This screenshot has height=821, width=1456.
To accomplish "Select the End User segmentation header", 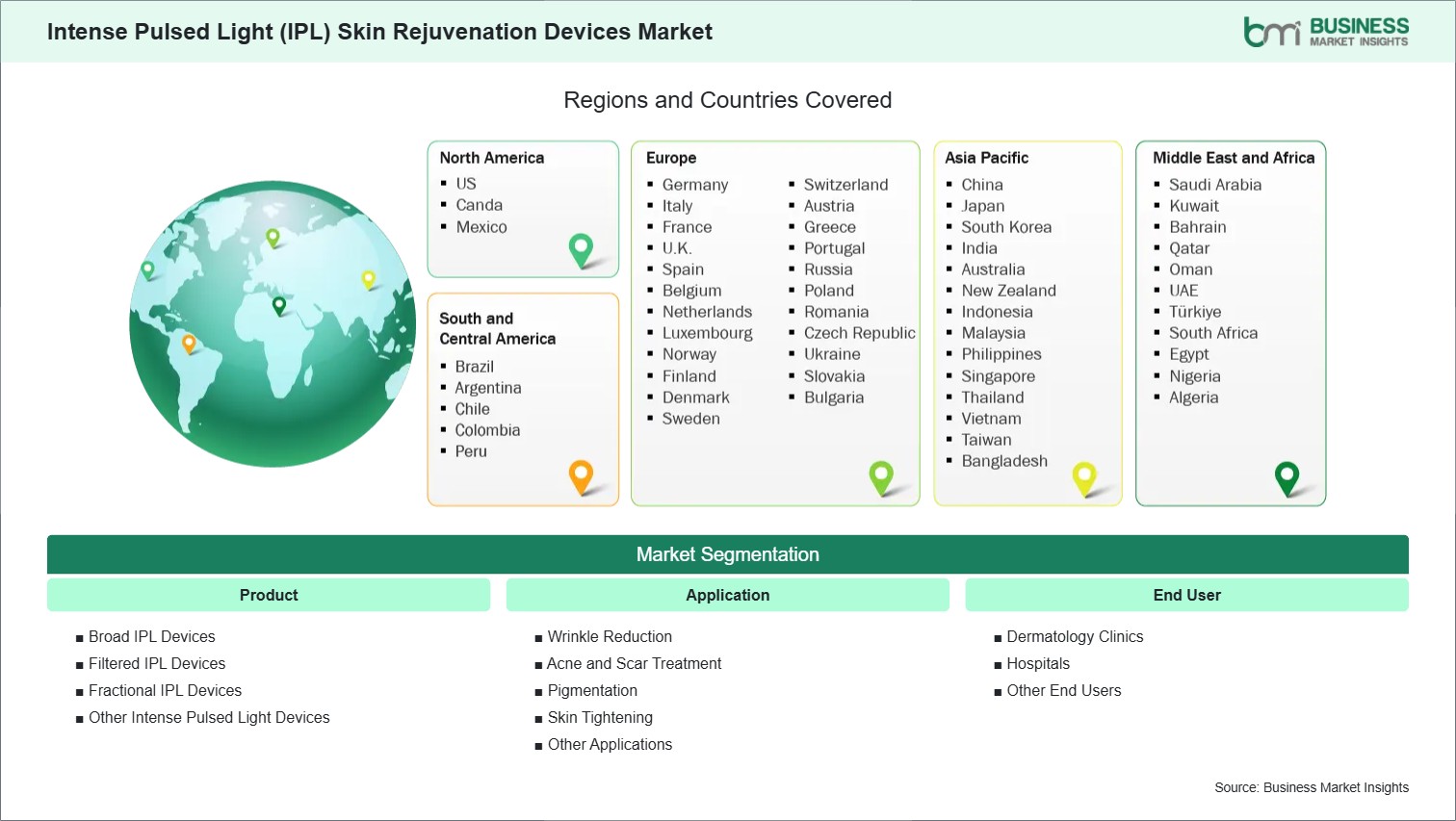I will click(x=1187, y=595).
